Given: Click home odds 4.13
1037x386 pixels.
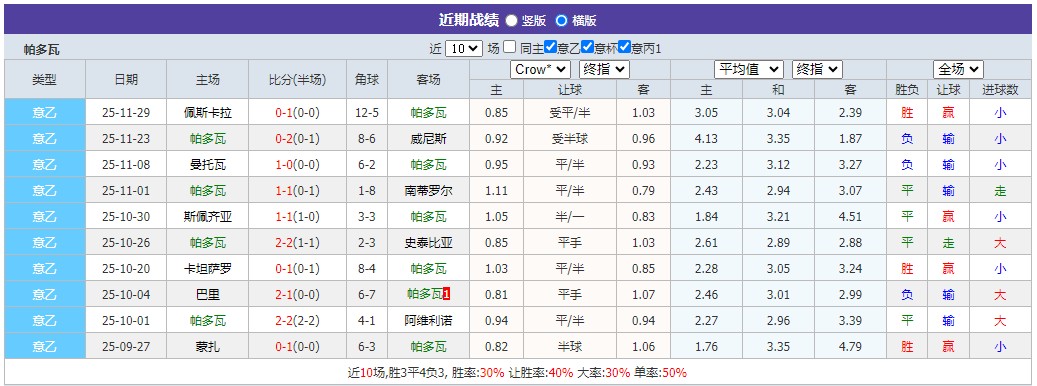Looking at the screenshot, I should (706, 139).
